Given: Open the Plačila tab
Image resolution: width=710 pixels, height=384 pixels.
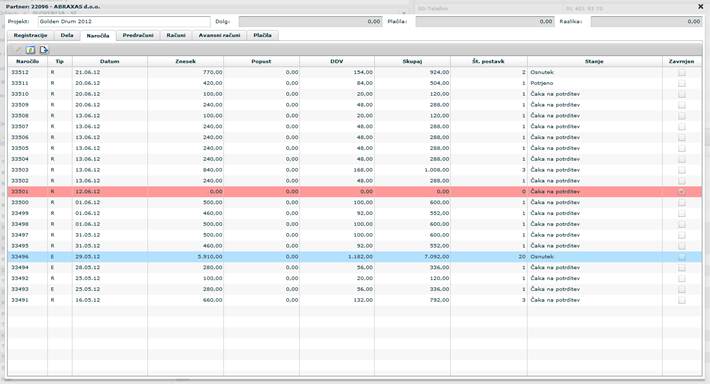Looking at the screenshot, I should tap(263, 35).
